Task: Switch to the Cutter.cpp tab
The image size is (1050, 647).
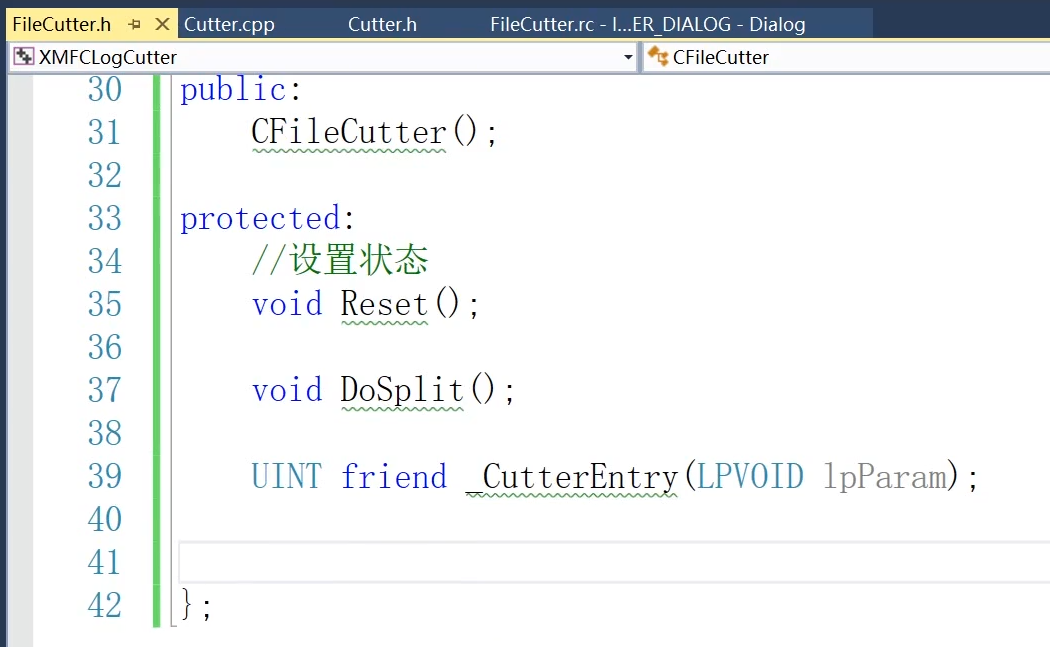Action: [x=229, y=25]
